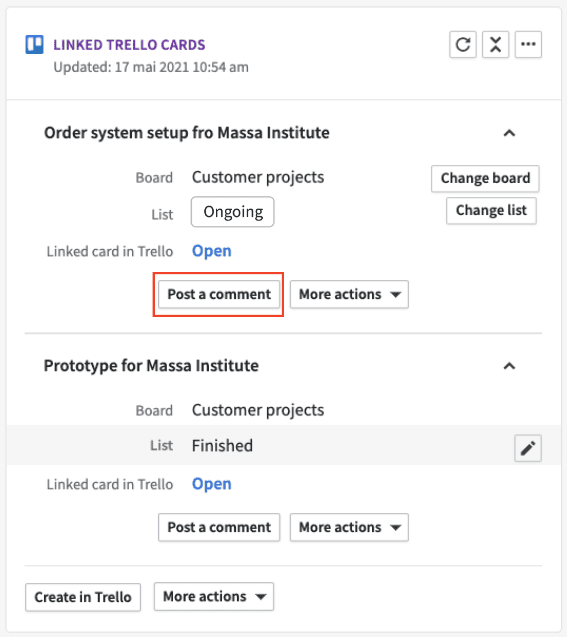Click the Ongoing list value box

coord(233,212)
